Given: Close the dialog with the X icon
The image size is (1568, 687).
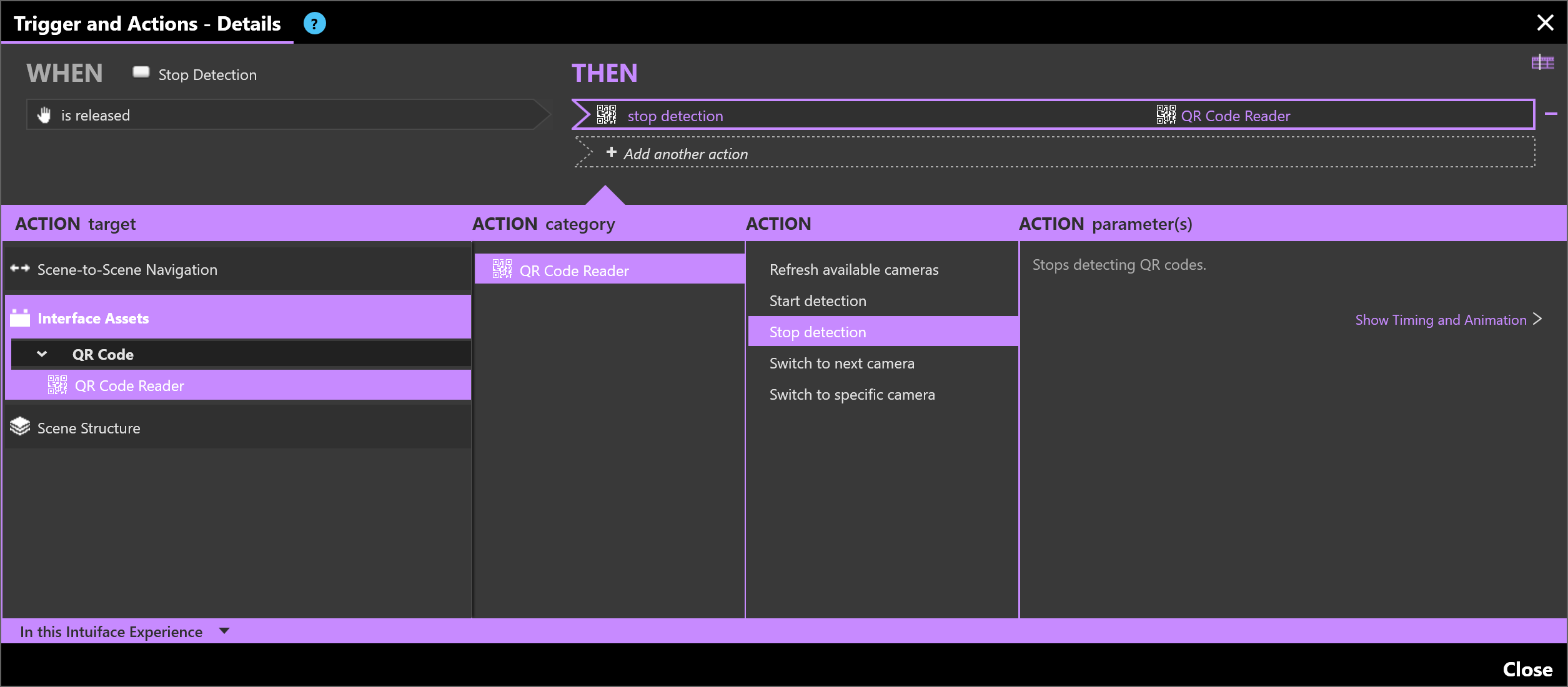Looking at the screenshot, I should point(1545,22).
